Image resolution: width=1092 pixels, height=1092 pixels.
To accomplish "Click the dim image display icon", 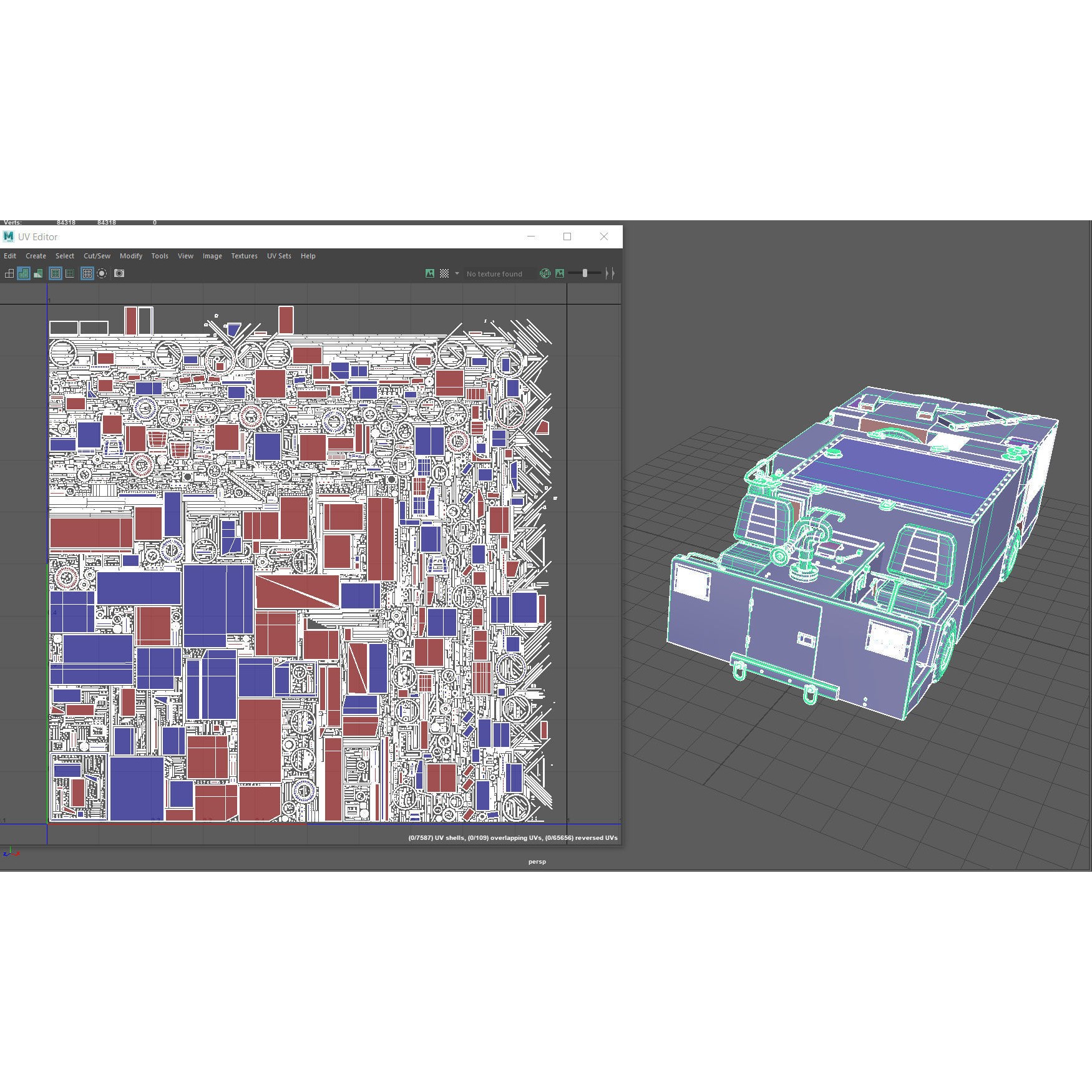I will (560, 273).
